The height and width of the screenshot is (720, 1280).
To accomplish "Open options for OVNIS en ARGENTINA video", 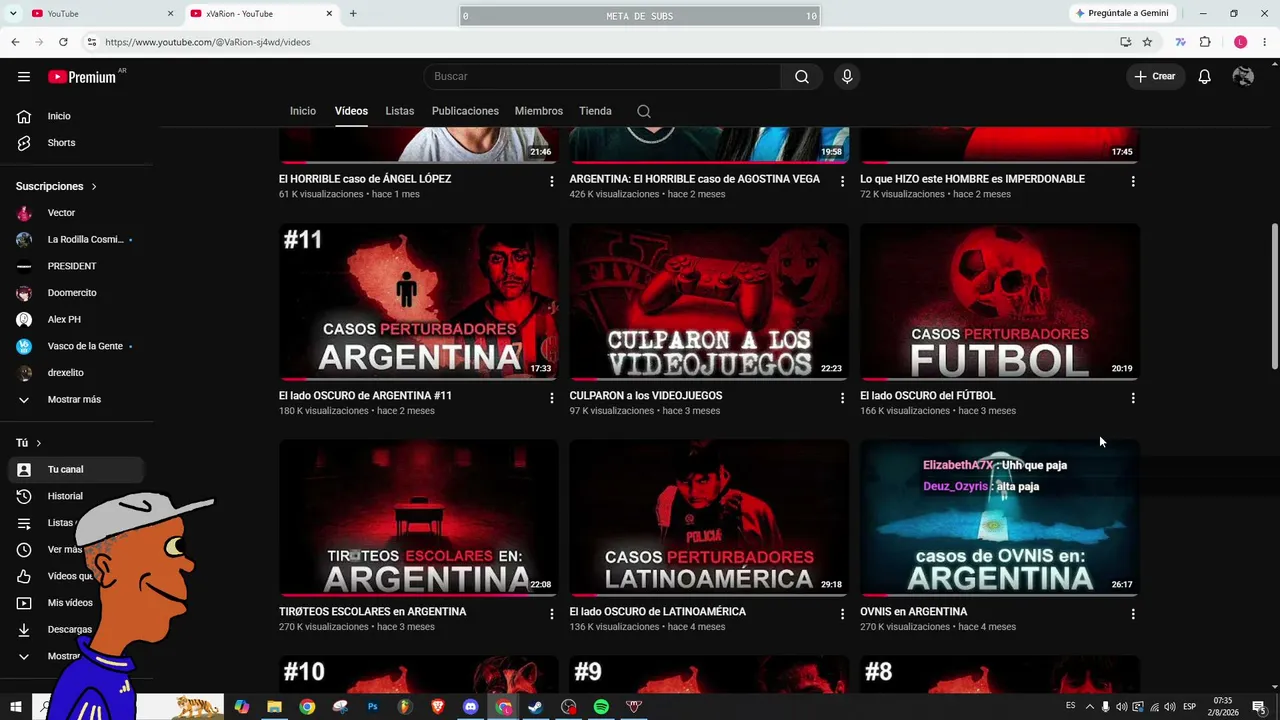I will click(1133, 614).
